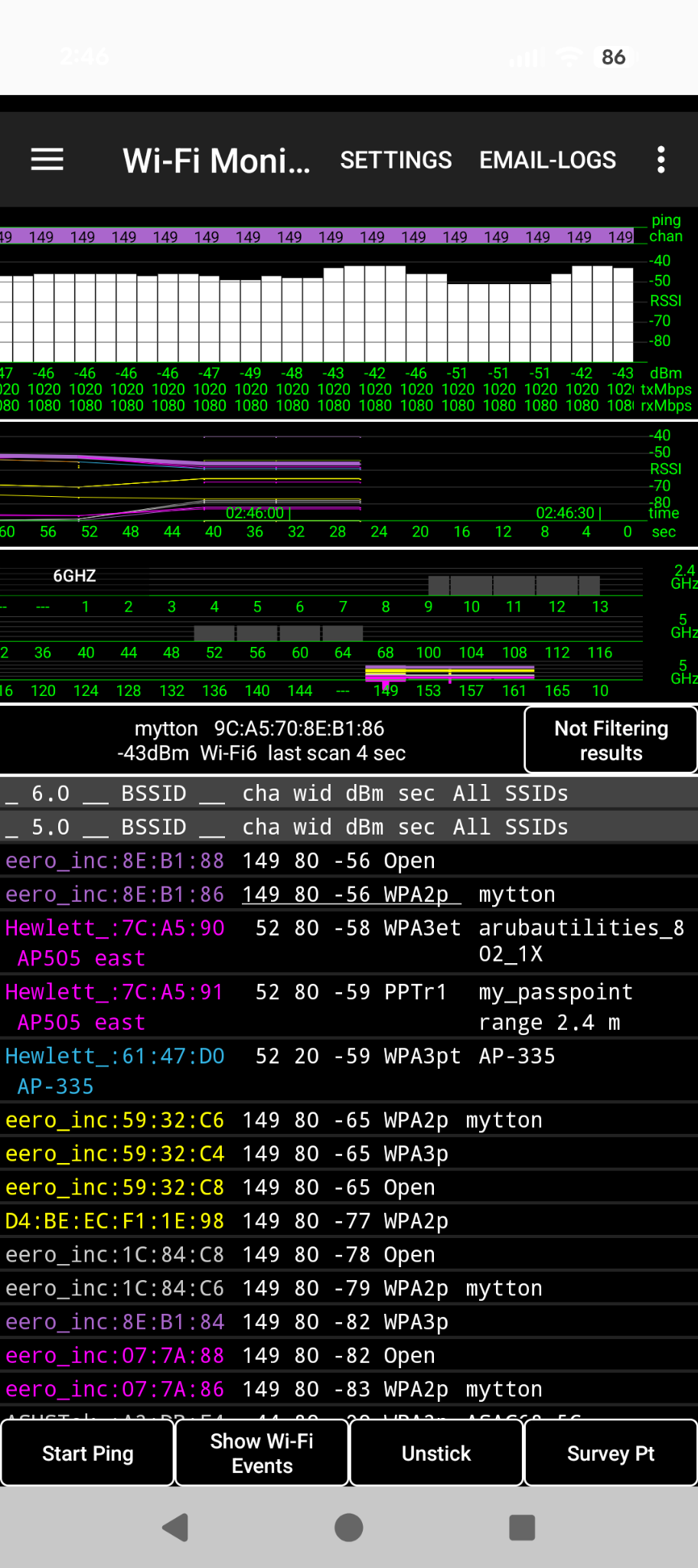Tap the Start Ping button
The image size is (698, 1568).
click(87, 1453)
